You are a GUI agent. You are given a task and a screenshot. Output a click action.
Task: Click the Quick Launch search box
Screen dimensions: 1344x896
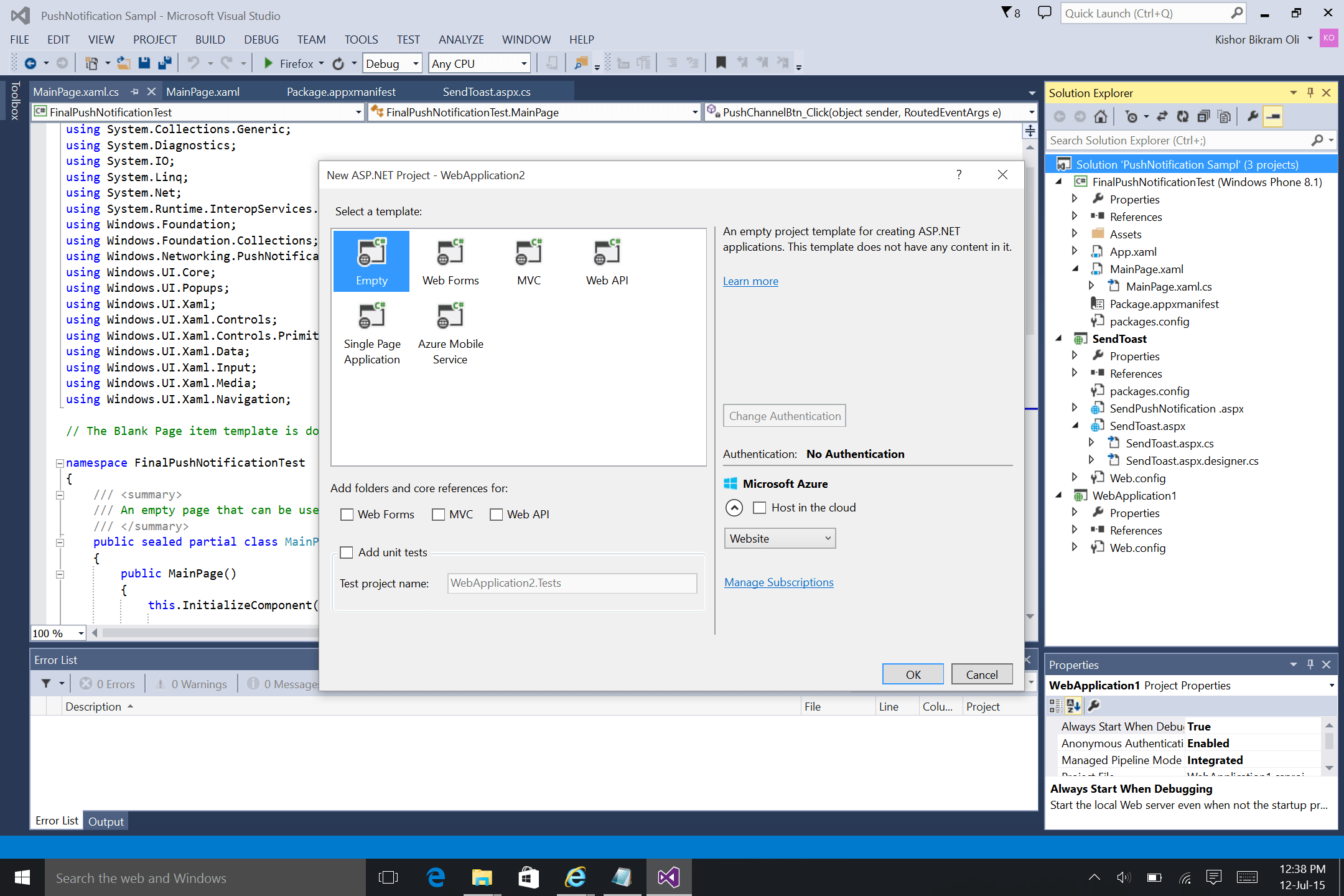coord(1152,13)
